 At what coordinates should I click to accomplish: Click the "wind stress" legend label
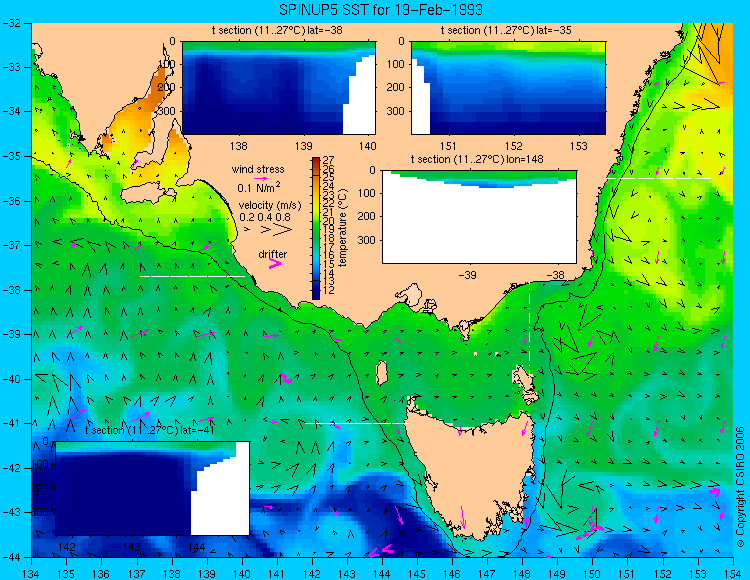click(258, 169)
